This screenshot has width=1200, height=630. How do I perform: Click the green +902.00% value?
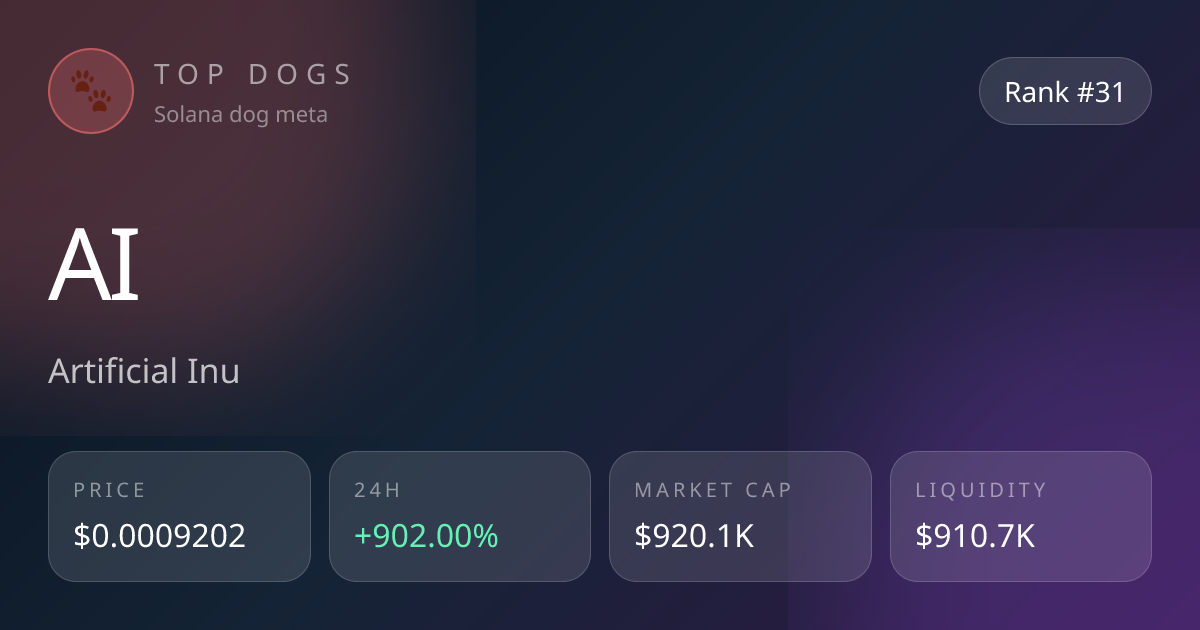pos(426,537)
